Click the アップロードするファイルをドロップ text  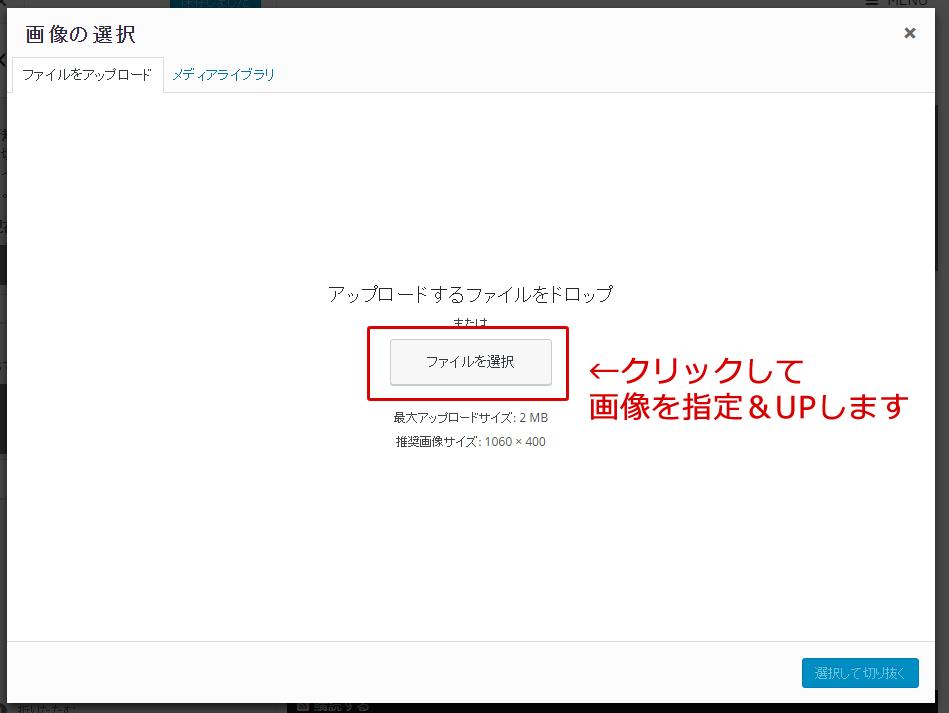(469, 294)
